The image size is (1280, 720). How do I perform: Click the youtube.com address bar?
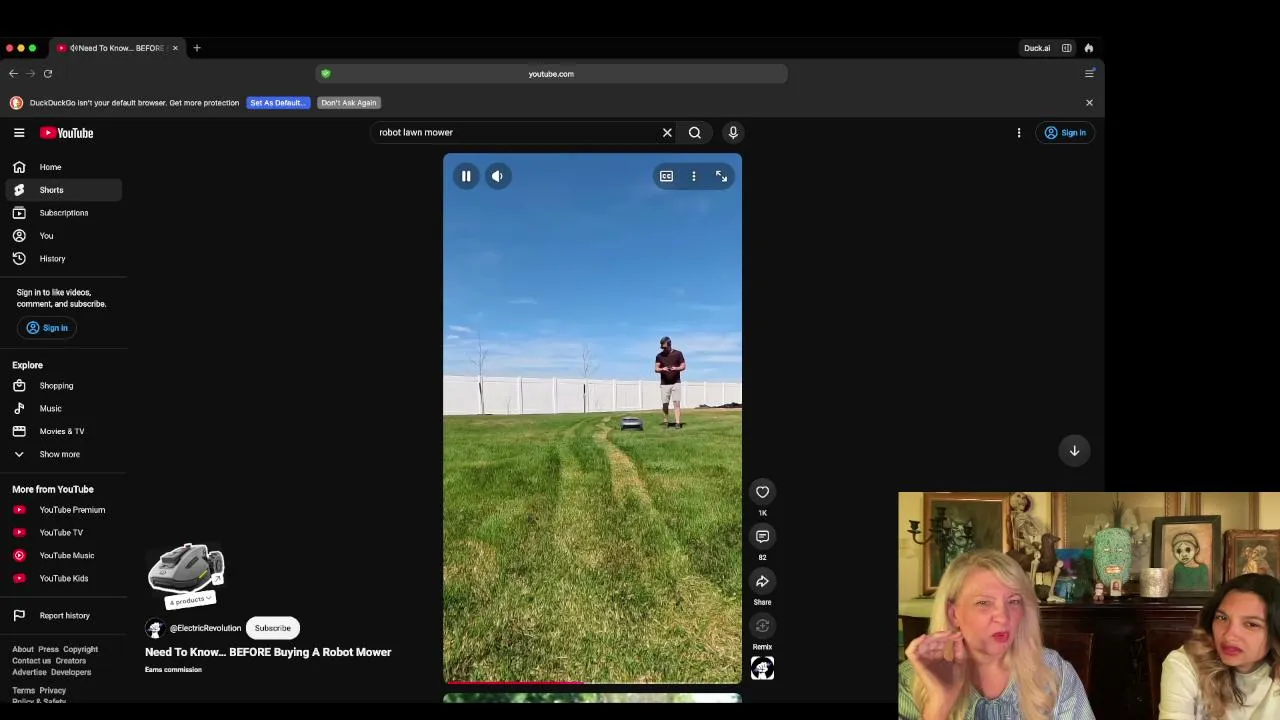(551, 74)
